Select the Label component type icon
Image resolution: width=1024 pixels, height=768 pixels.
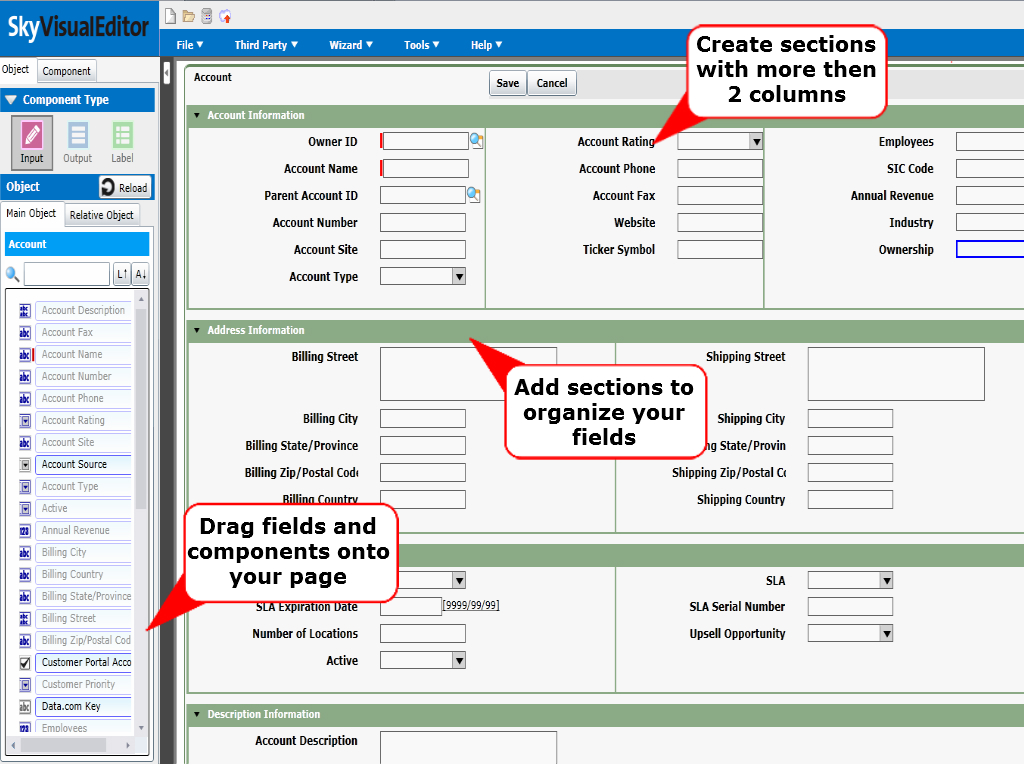(x=122, y=141)
